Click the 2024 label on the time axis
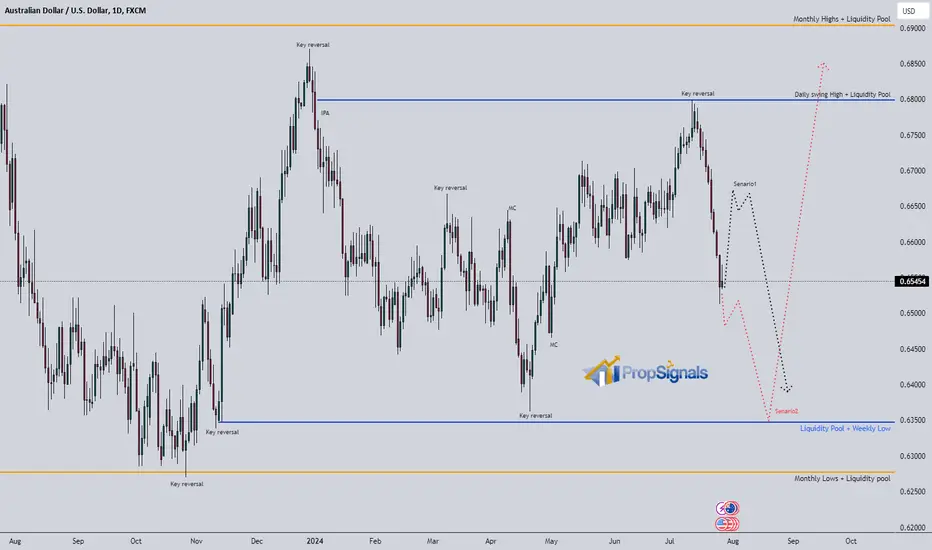The image size is (932, 550). point(315,541)
